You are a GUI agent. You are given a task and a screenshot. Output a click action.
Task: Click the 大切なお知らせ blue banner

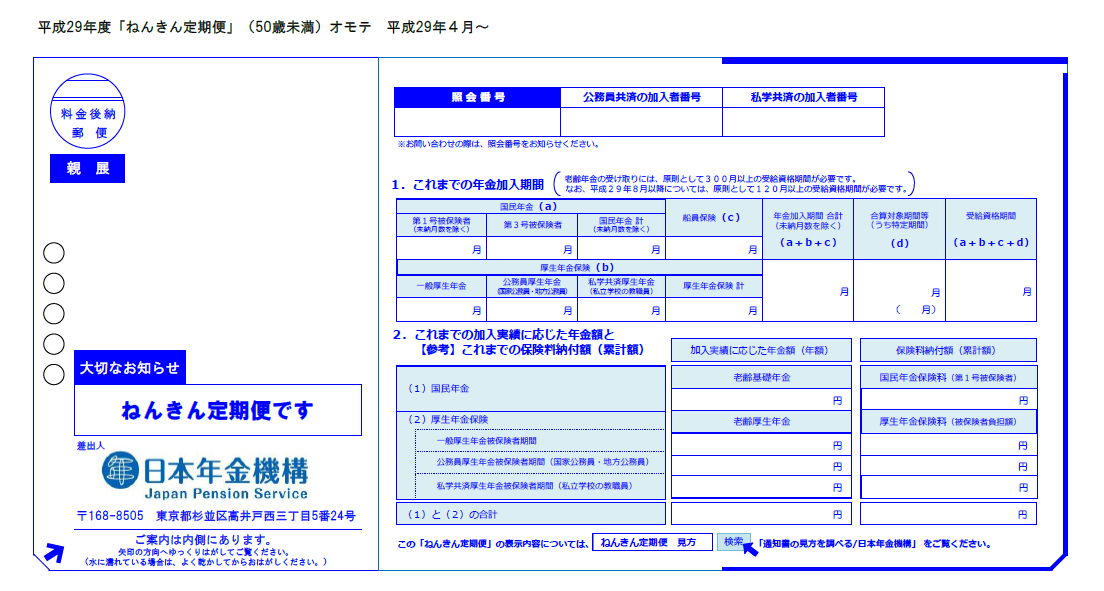pyautogui.click(x=130, y=367)
